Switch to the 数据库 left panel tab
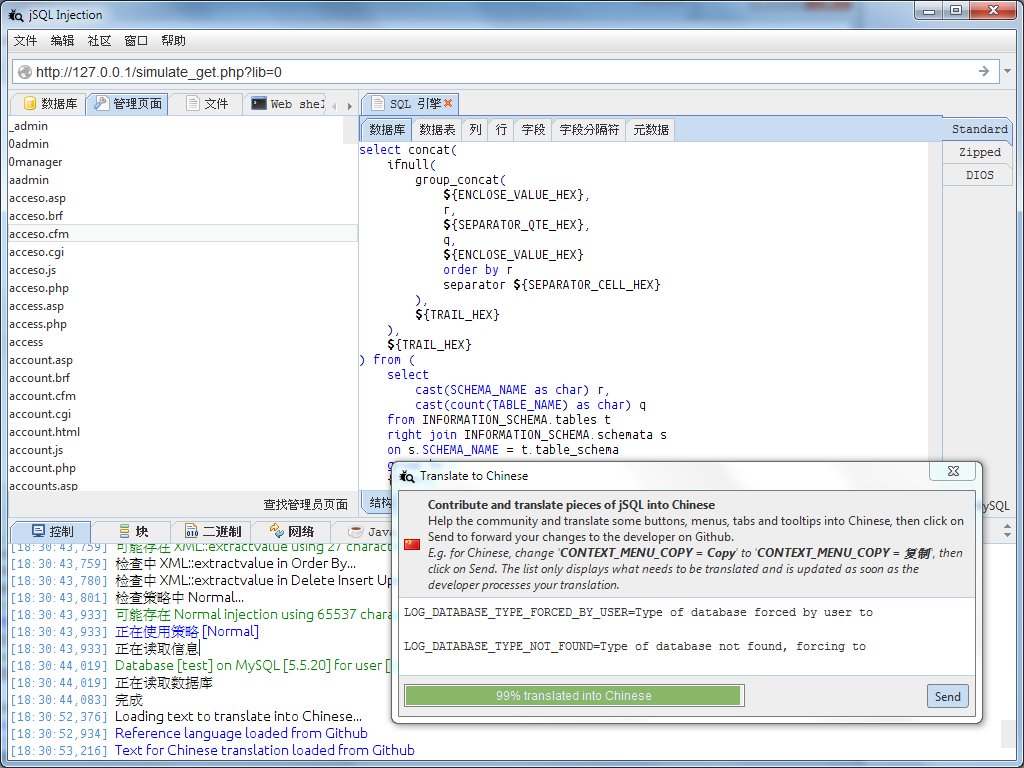Viewport: 1024px width, 768px height. click(49, 104)
